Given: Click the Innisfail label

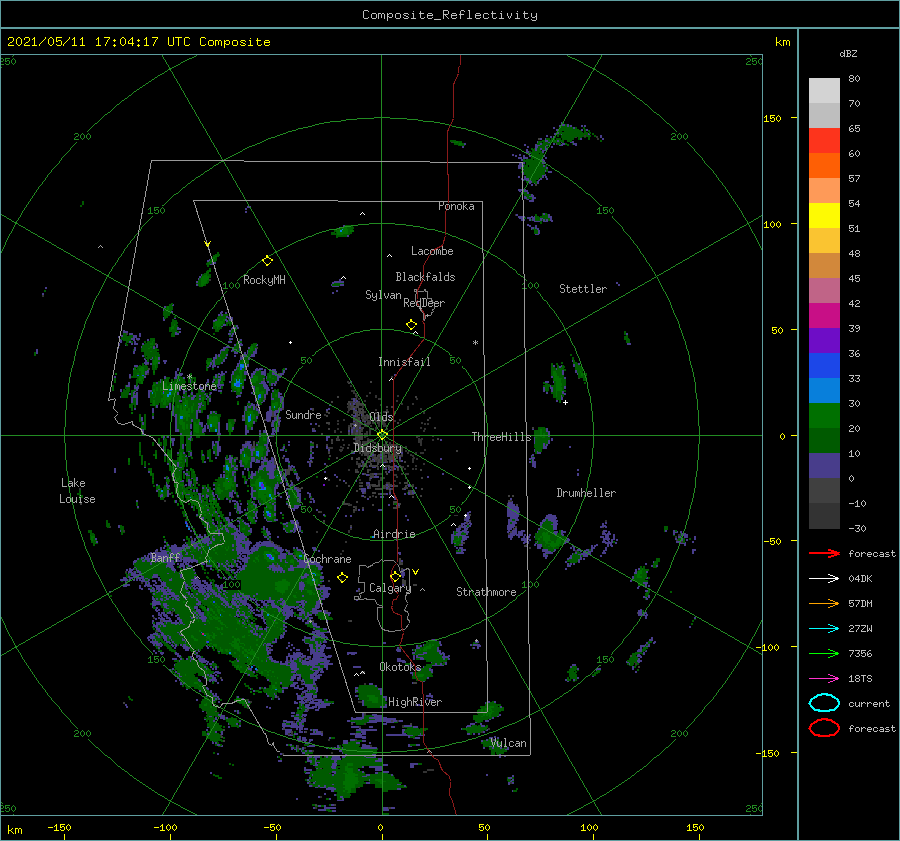Looking at the screenshot, I should tap(404, 362).
